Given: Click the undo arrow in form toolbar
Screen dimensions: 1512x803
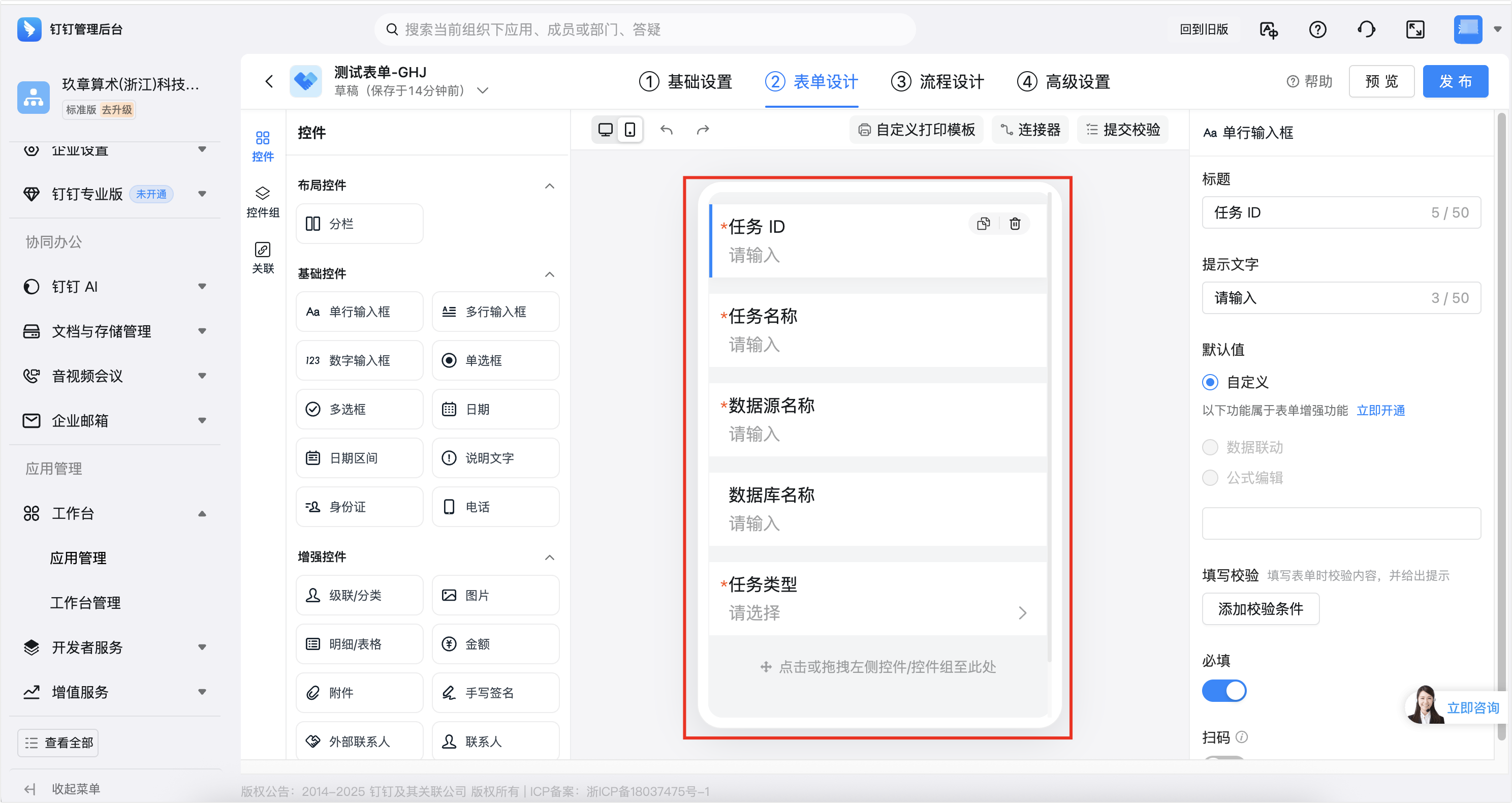Looking at the screenshot, I should 666,130.
